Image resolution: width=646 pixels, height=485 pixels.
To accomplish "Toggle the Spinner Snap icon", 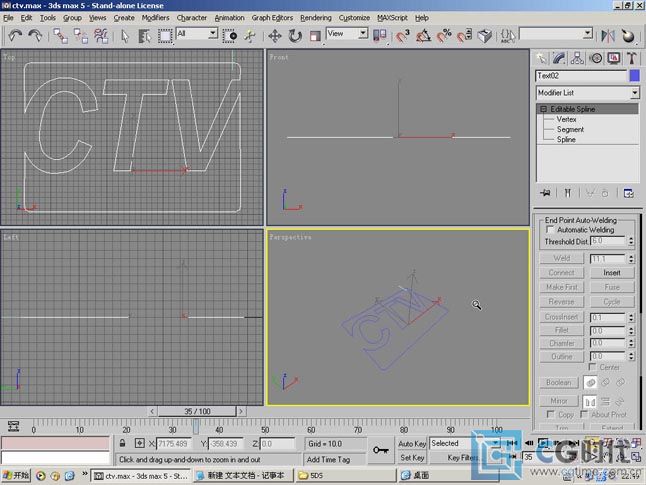I will pos(464,36).
